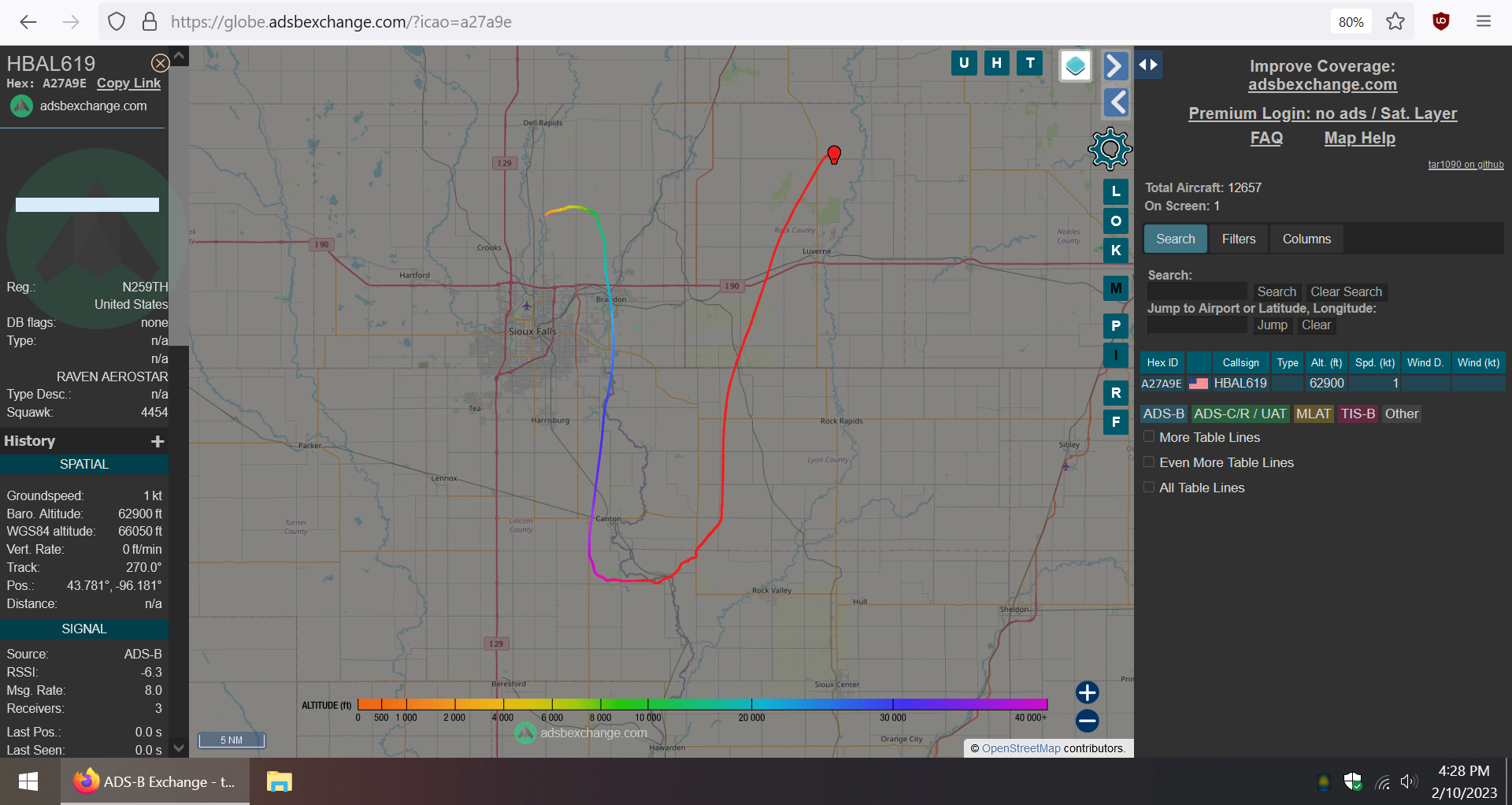Screen dimensions: 1512x805
Task: Click the site security padlock icon
Action: [x=150, y=22]
